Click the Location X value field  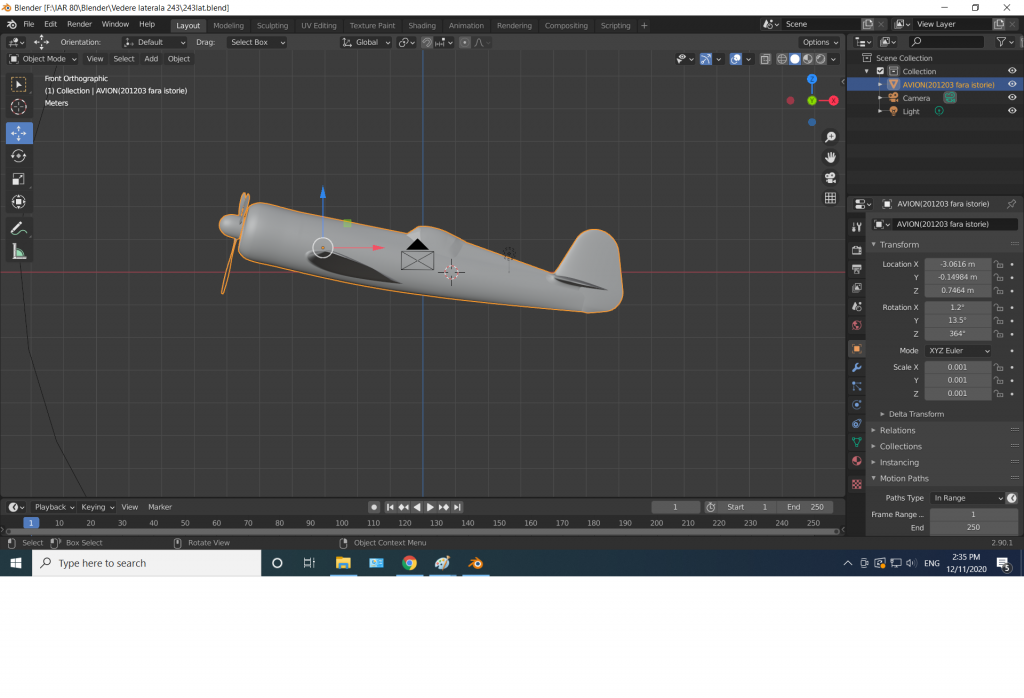pyautogui.click(x=957, y=264)
